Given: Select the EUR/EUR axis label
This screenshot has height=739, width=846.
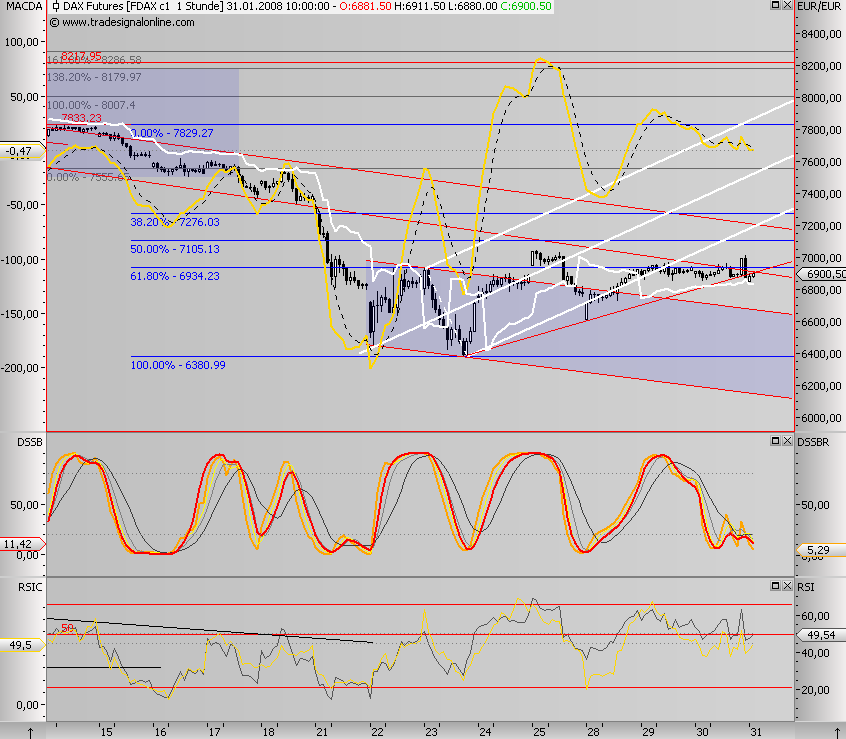Looking at the screenshot, I should click(x=819, y=6).
